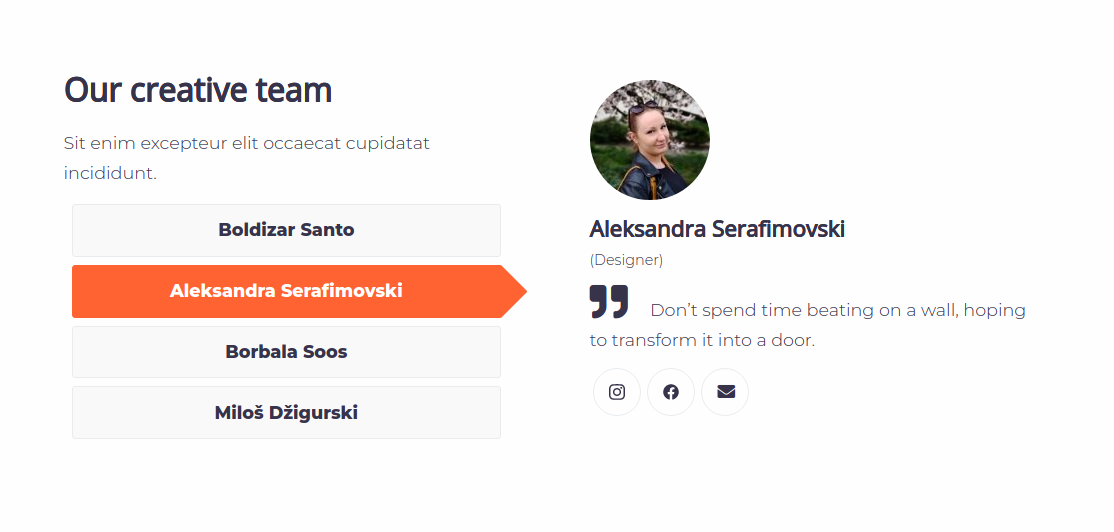
Task: Open the Instagram profile icon
Action: (617, 392)
